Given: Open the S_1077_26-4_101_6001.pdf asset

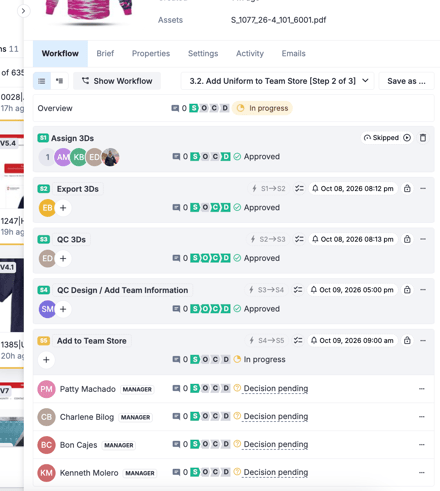Looking at the screenshot, I should coord(279,20).
